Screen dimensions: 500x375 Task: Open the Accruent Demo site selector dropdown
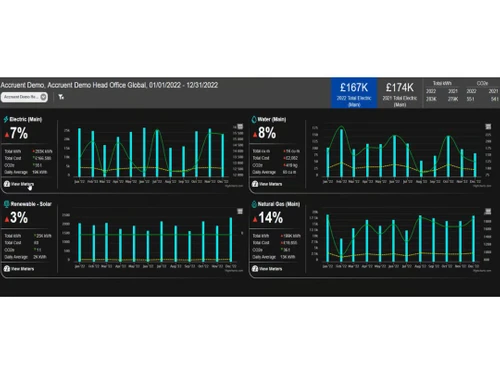tap(24, 97)
